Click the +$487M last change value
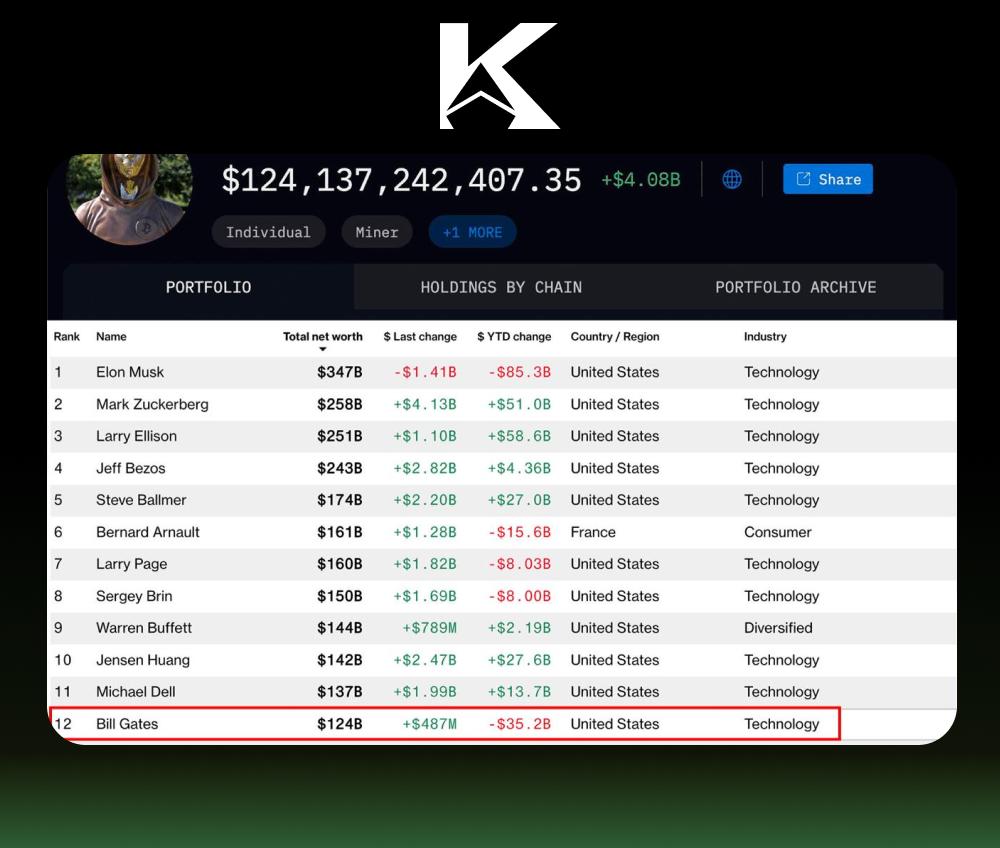Image resolution: width=1000 pixels, height=848 pixels. pyautogui.click(x=429, y=724)
